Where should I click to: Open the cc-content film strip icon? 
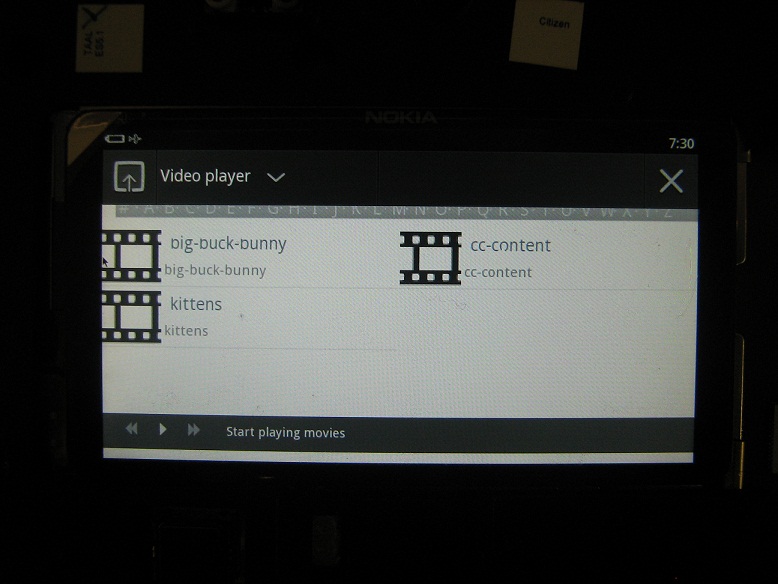(431, 258)
